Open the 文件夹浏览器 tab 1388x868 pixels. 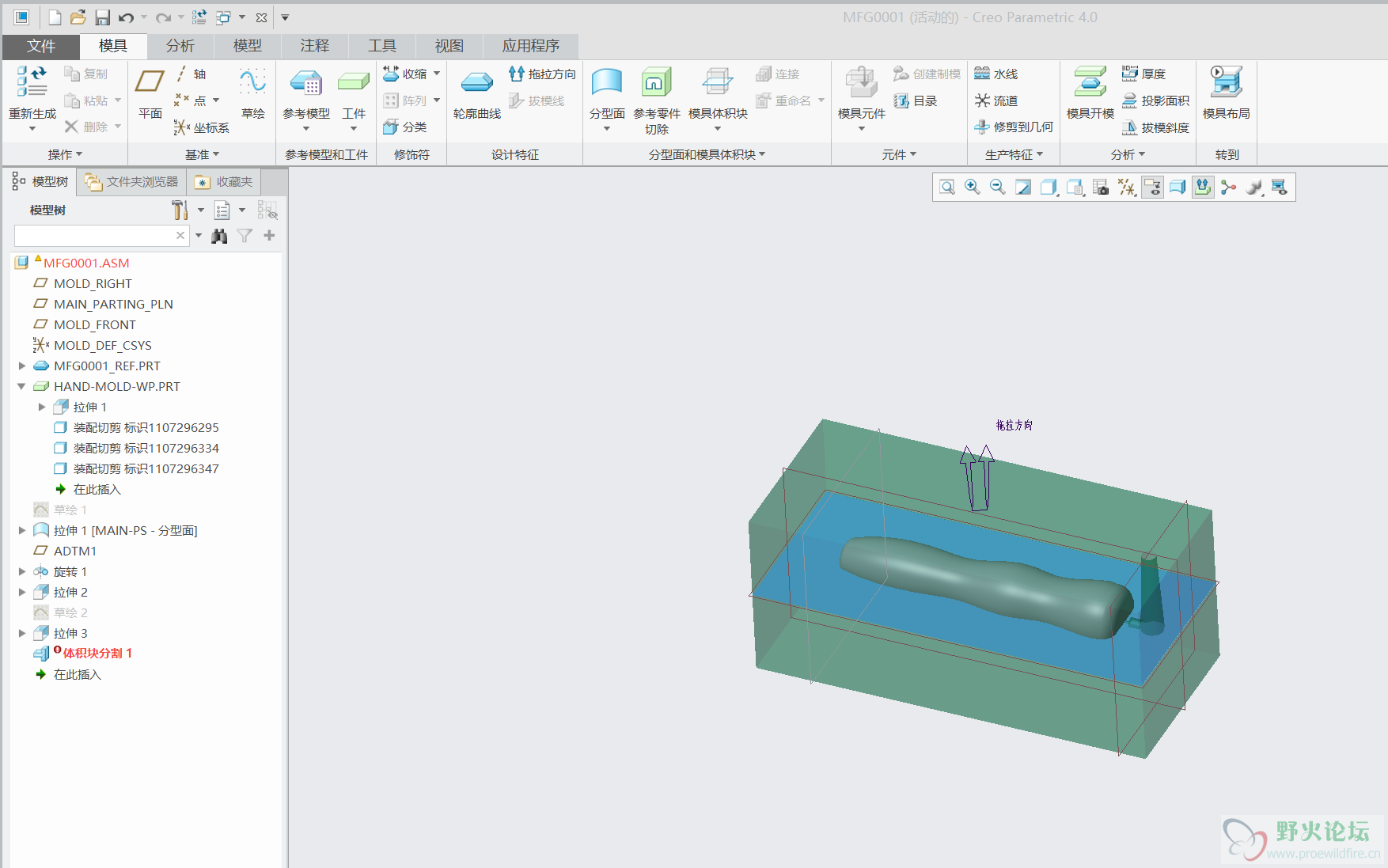[x=131, y=182]
